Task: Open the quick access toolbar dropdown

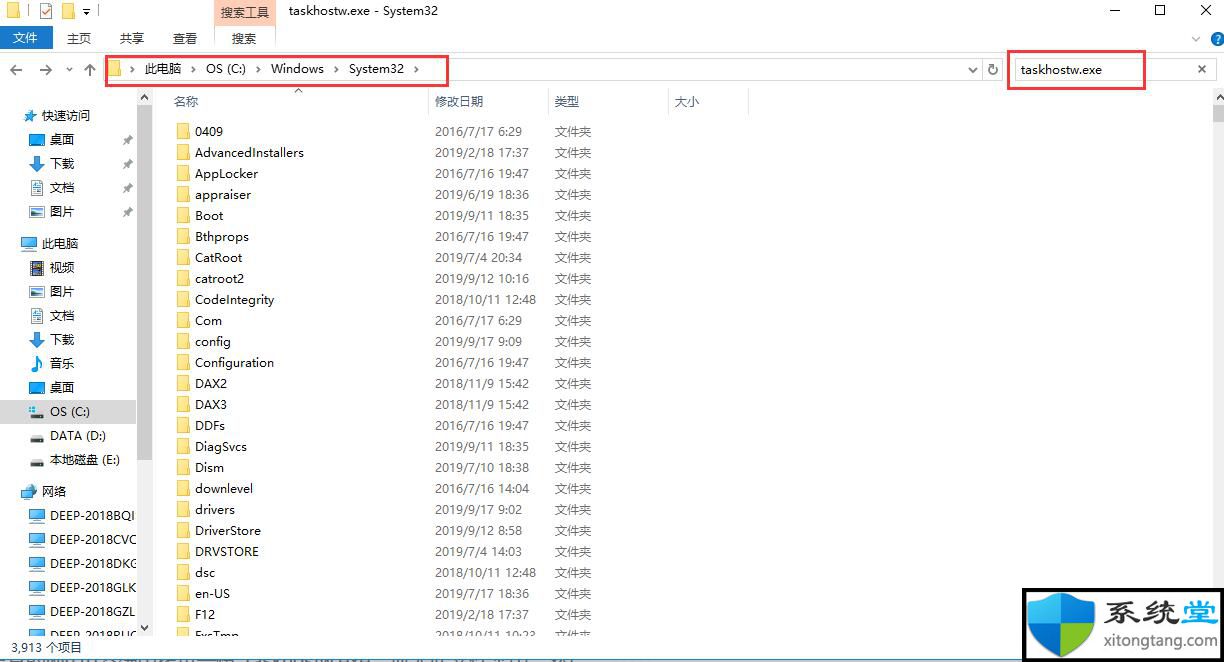Action: [86, 12]
